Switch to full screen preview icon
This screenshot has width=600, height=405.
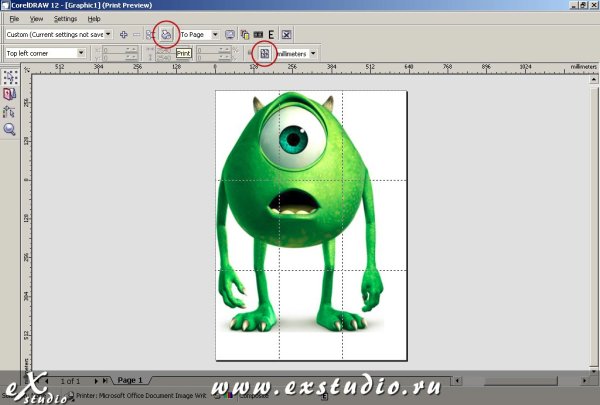[x=230, y=35]
